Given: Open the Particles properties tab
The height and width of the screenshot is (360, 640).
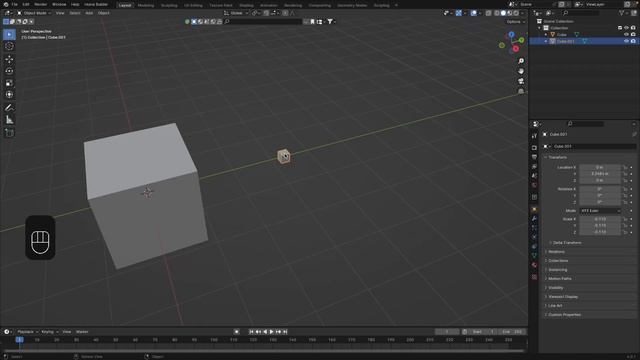Looking at the screenshot, I should [534, 228].
